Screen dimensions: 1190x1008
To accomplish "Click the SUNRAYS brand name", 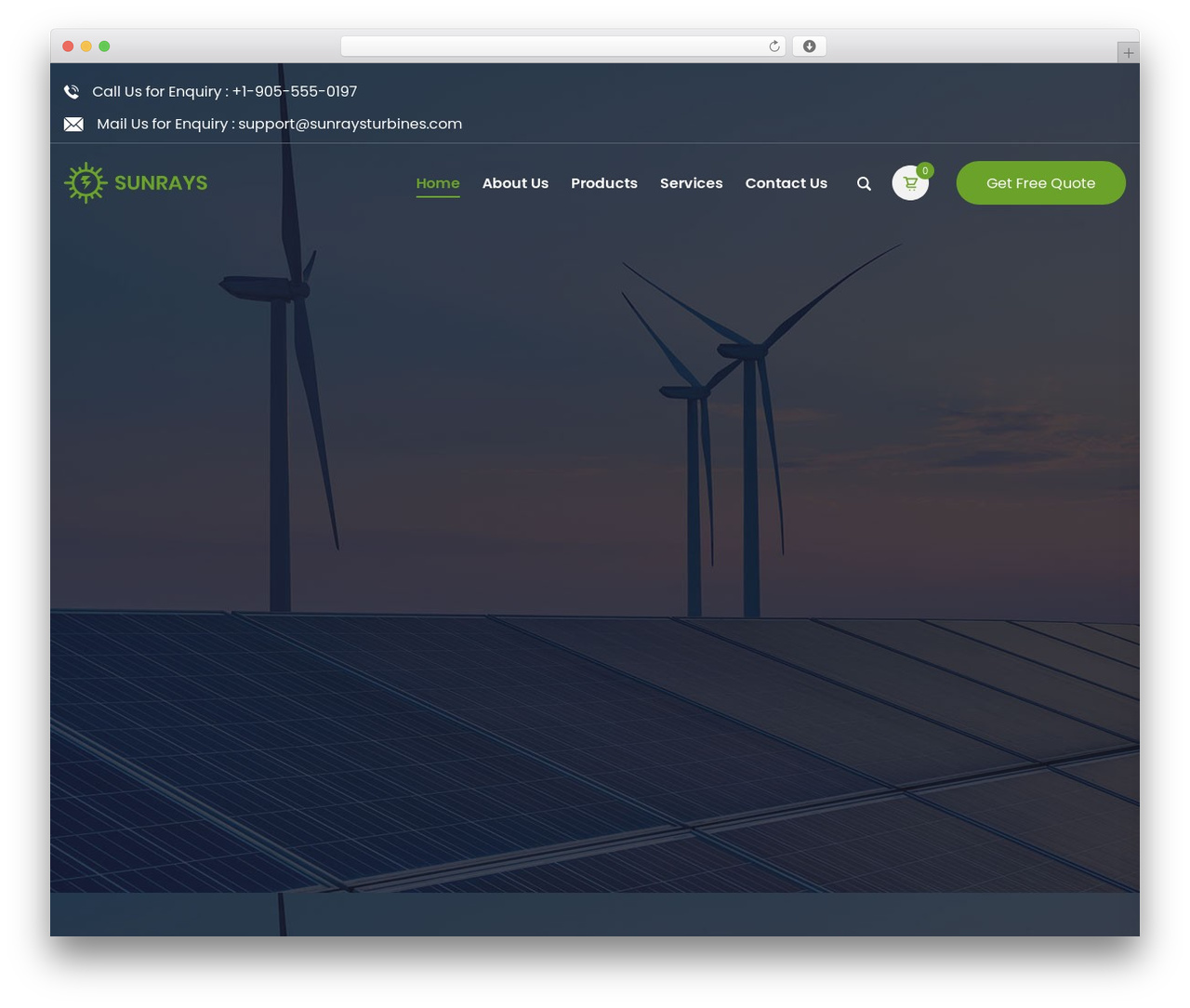I will tap(161, 183).
